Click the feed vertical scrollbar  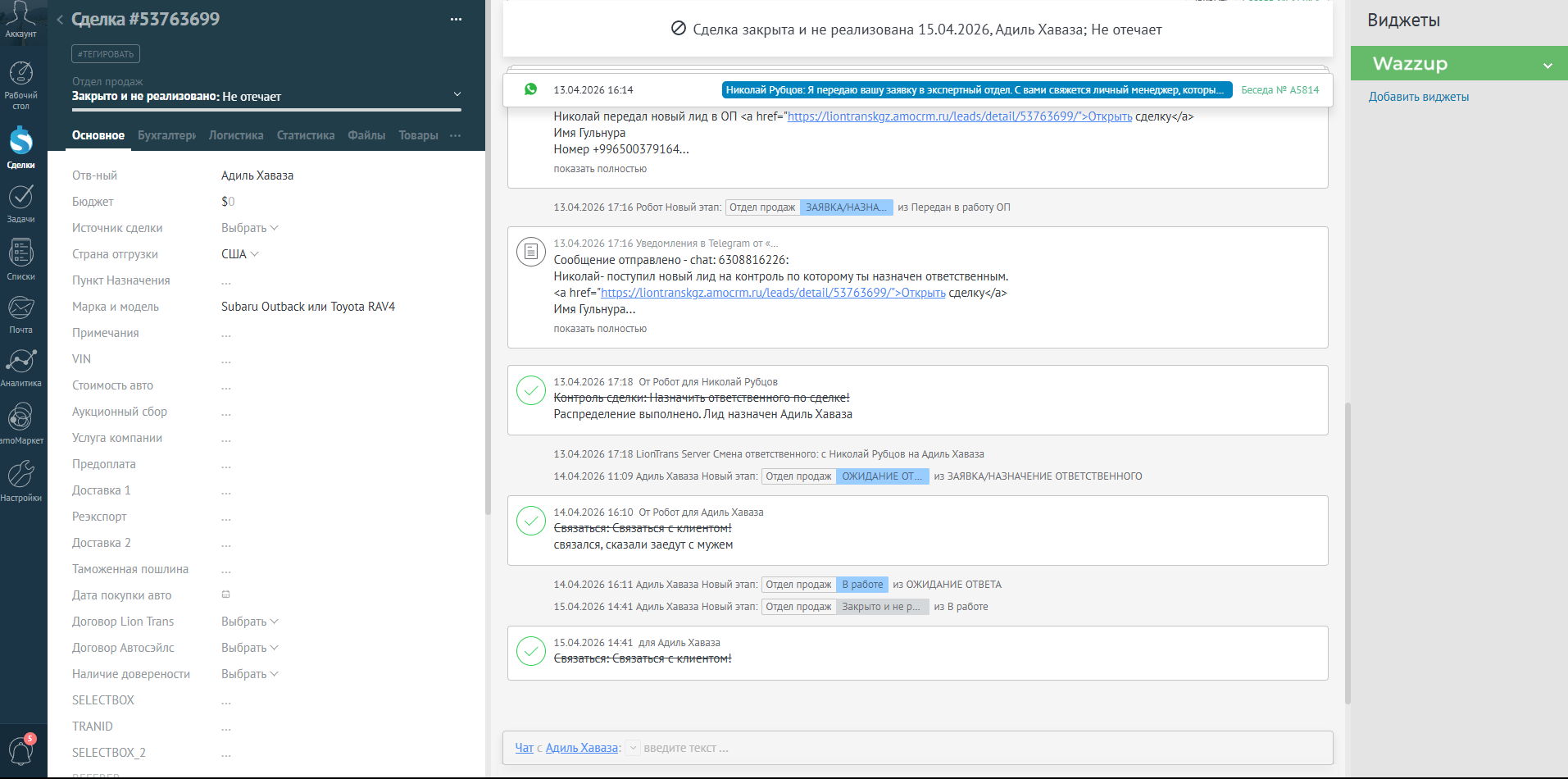pos(1348,553)
